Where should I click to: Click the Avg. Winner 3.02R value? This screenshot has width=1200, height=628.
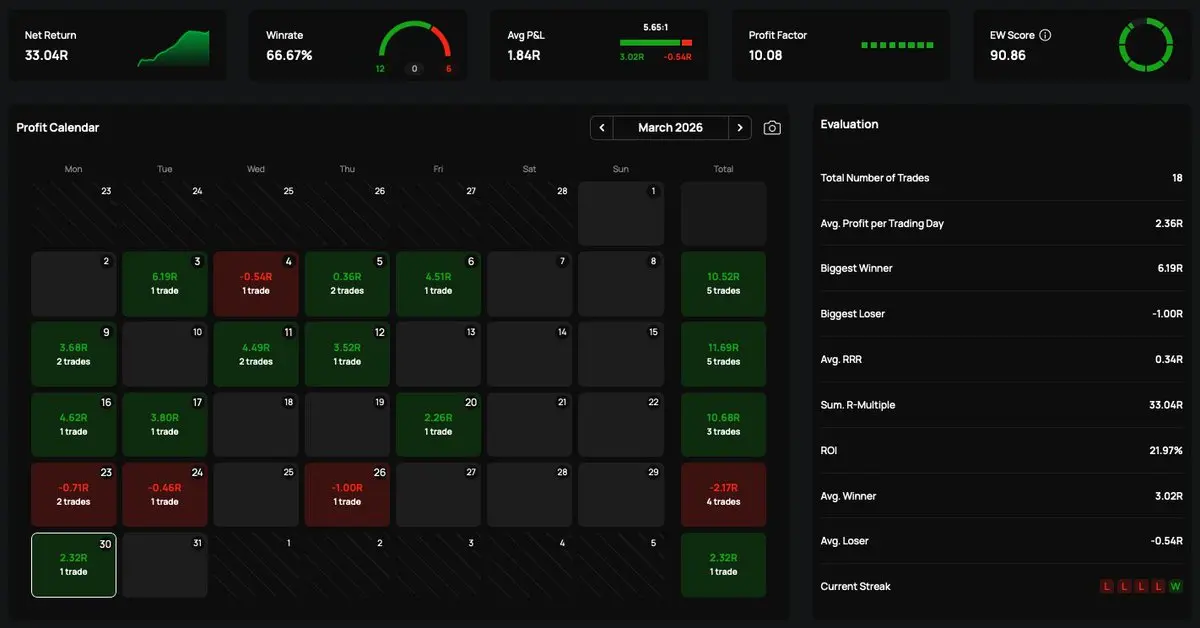pyautogui.click(x=1168, y=495)
